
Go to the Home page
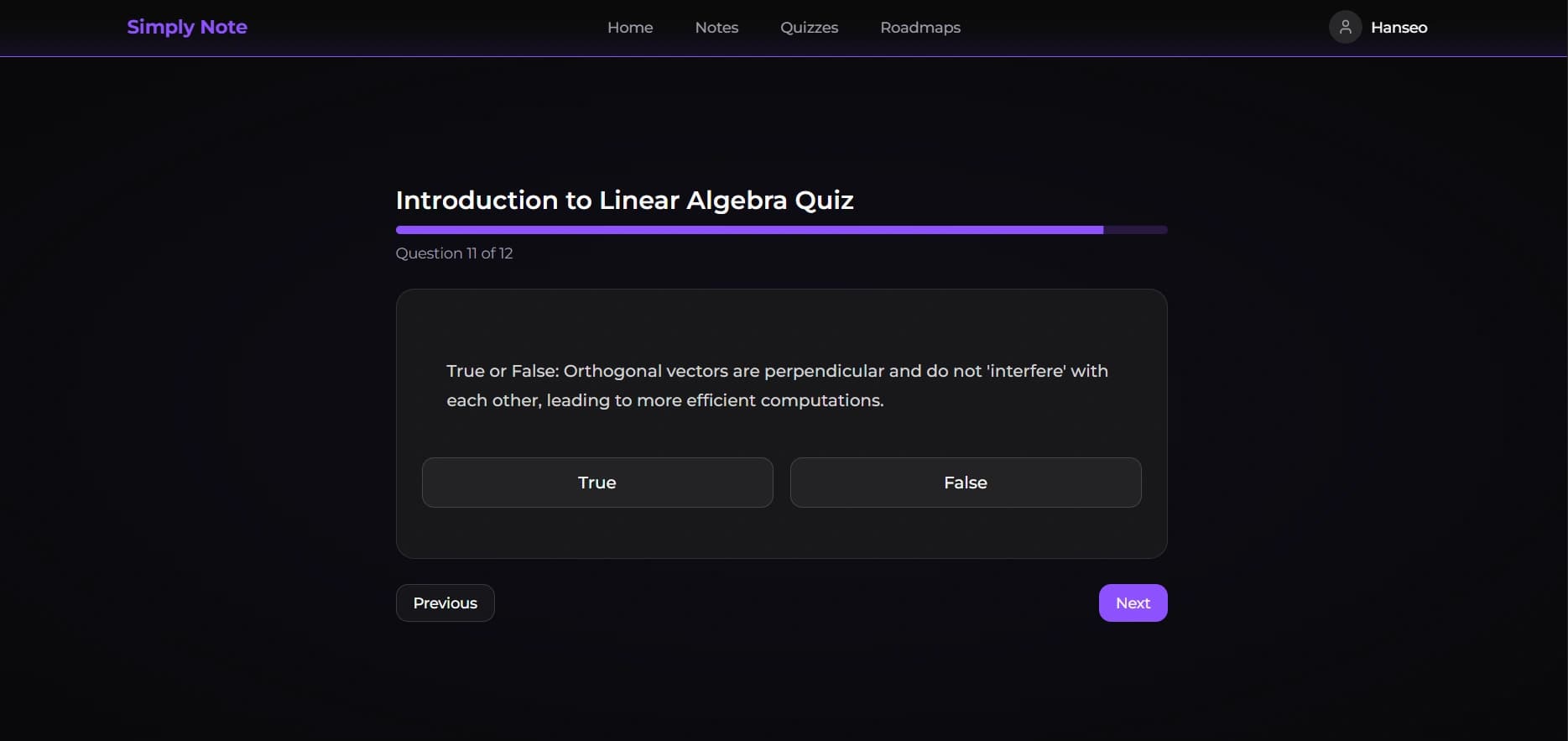[630, 28]
